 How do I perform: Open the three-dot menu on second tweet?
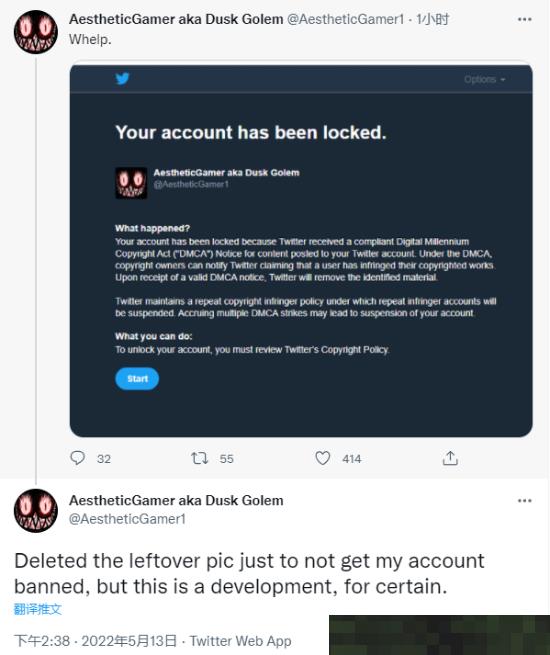[x=525, y=500]
